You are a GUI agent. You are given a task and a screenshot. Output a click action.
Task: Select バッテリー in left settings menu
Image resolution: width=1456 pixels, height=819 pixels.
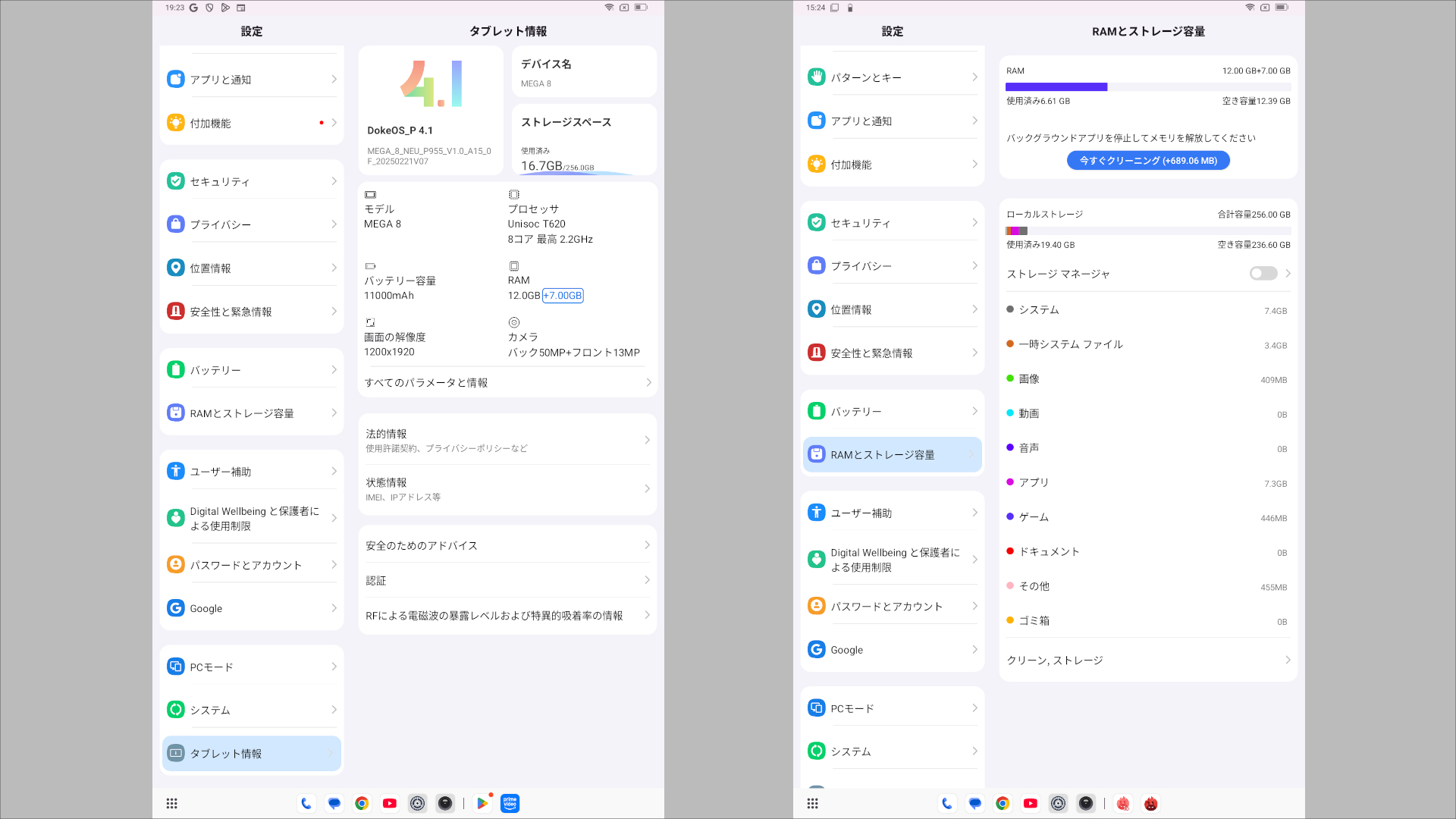click(252, 370)
